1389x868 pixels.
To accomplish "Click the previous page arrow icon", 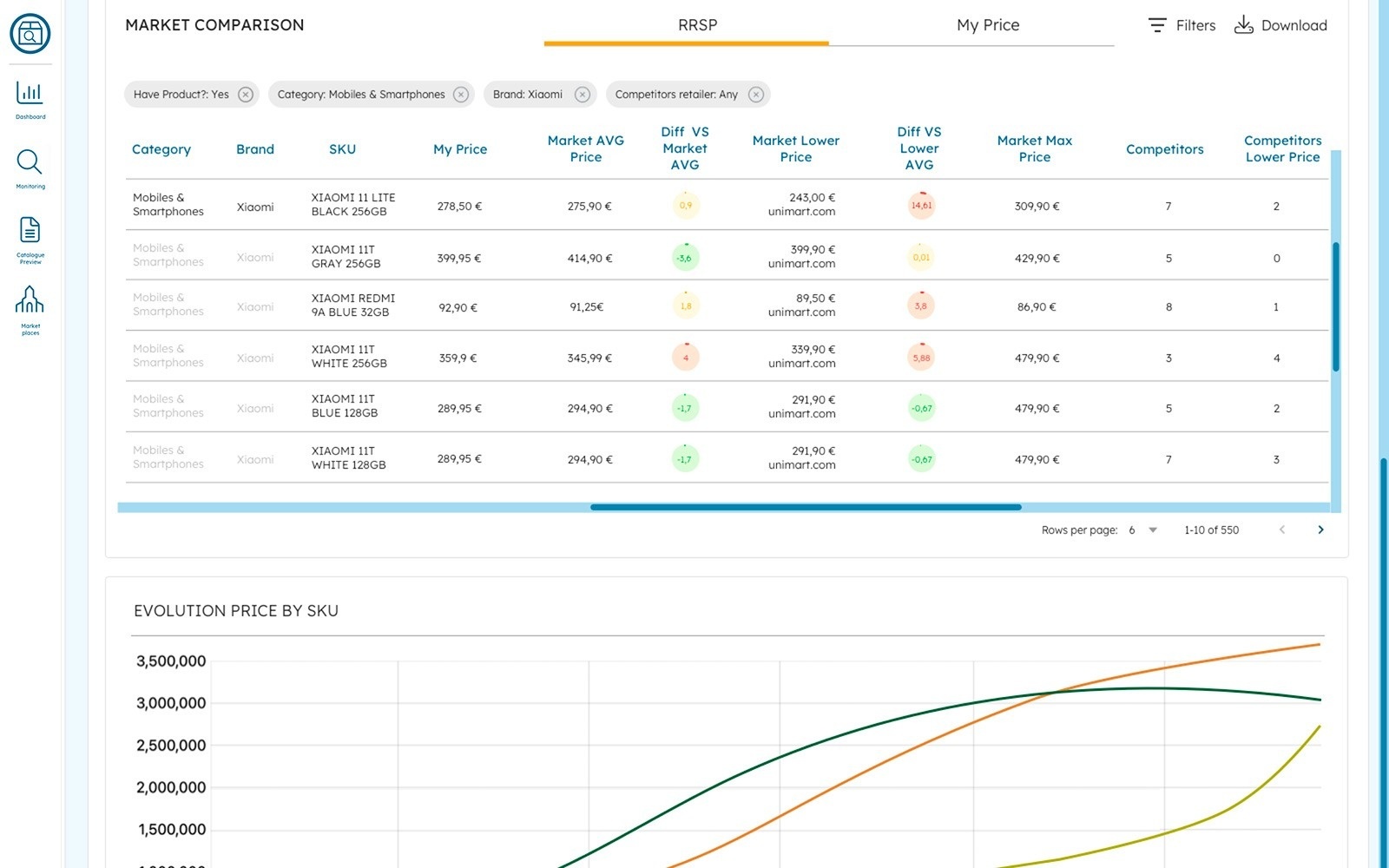I will [x=1282, y=529].
